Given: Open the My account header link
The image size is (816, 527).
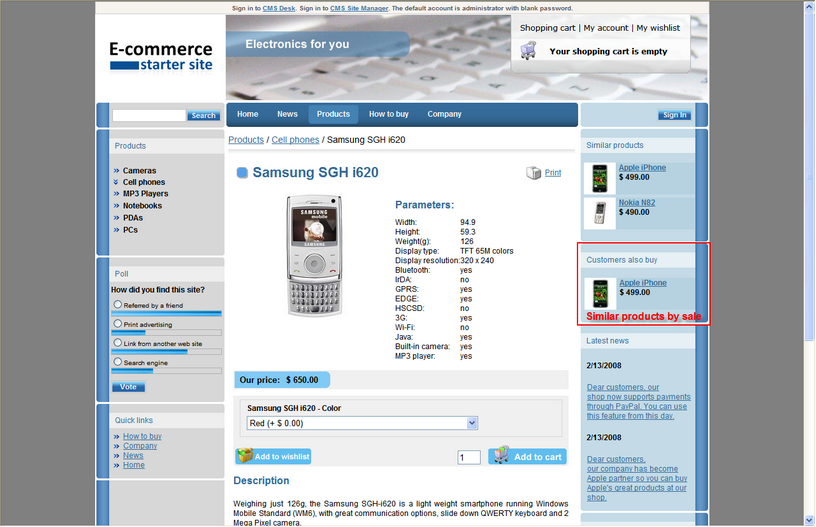Looking at the screenshot, I should (x=606, y=28).
